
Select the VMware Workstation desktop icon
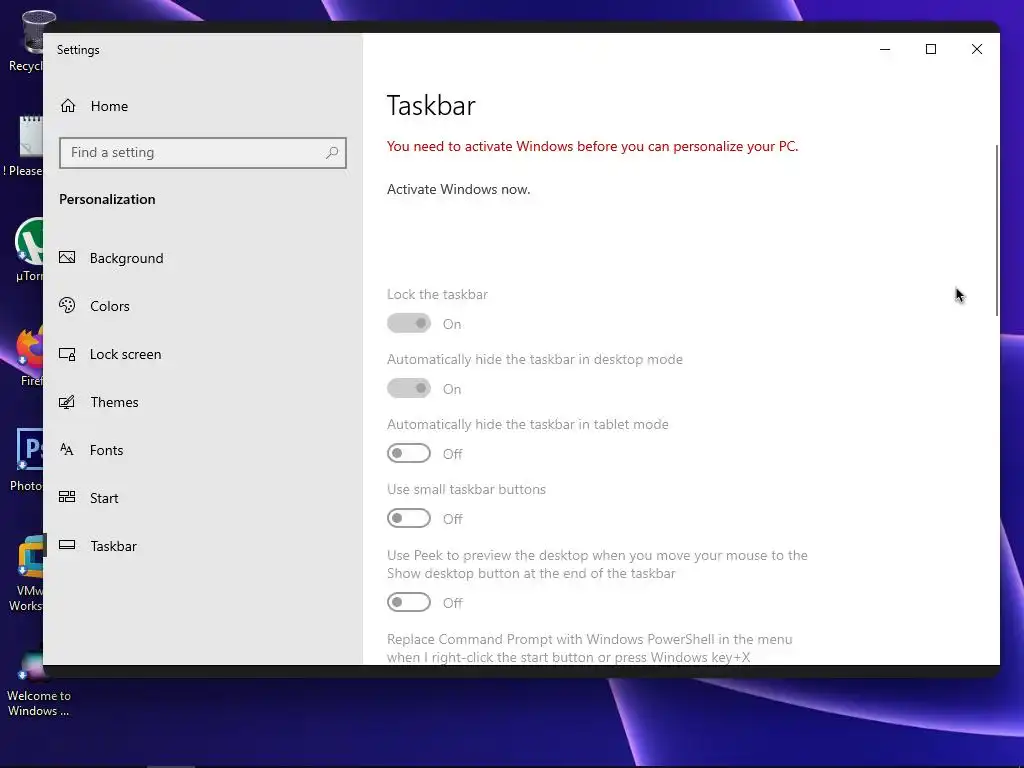pos(27,573)
